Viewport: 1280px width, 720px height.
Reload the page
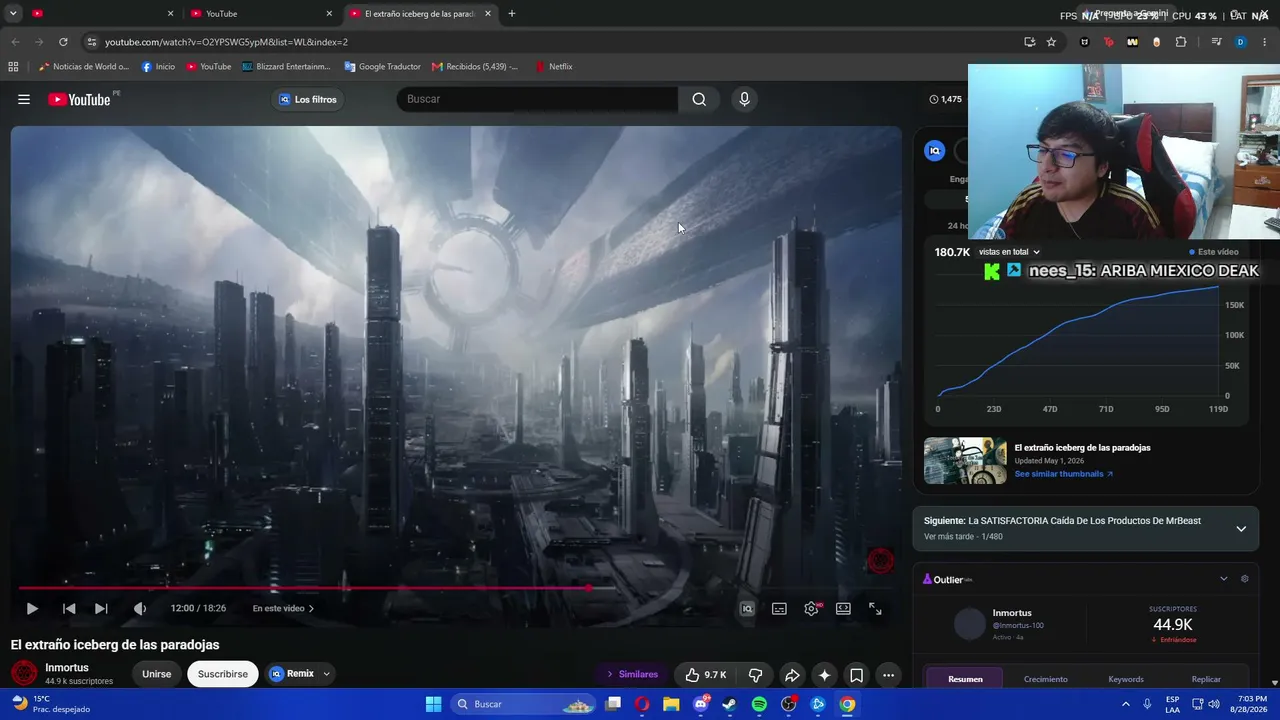click(x=63, y=42)
